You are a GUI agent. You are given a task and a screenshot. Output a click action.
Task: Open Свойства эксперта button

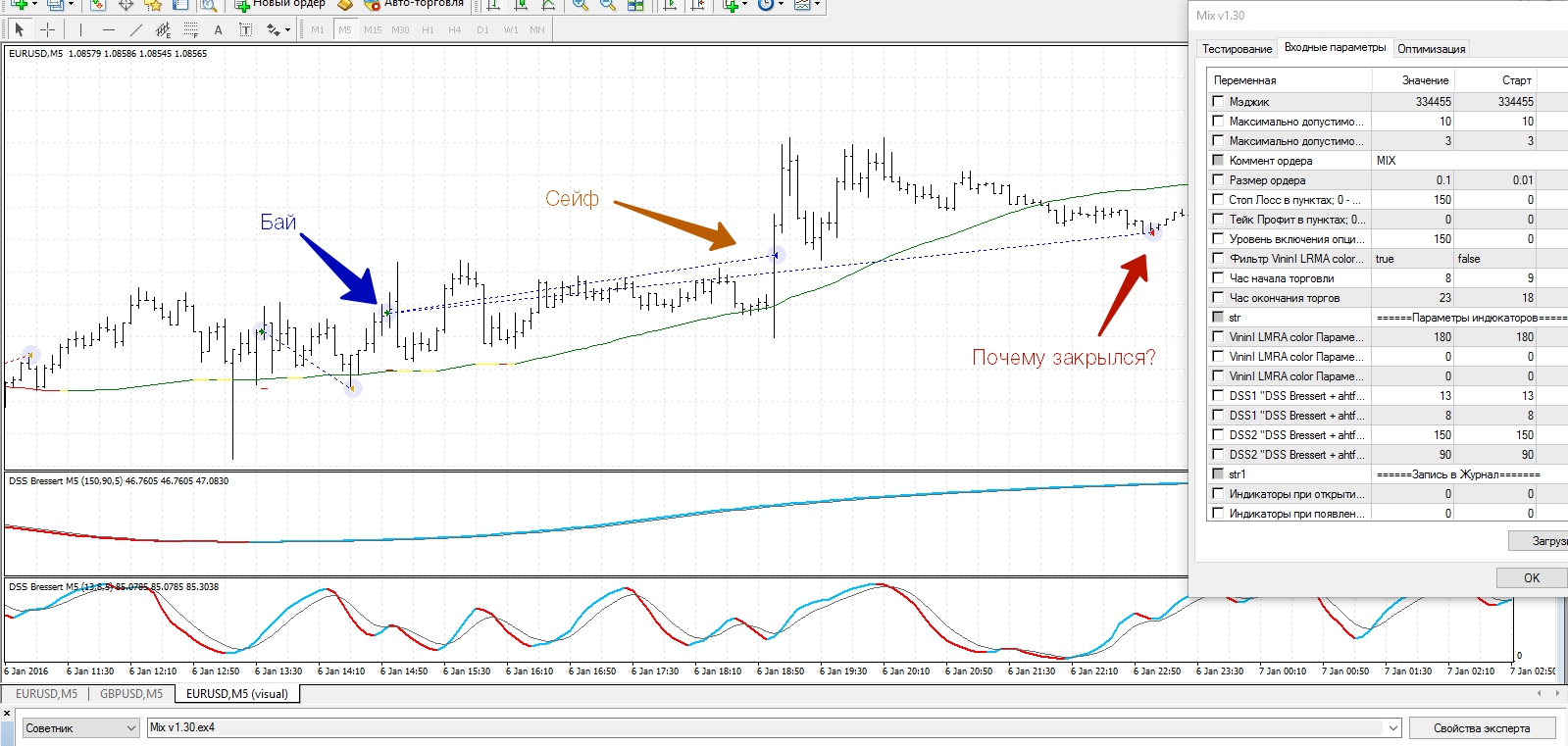[x=1482, y=728]
